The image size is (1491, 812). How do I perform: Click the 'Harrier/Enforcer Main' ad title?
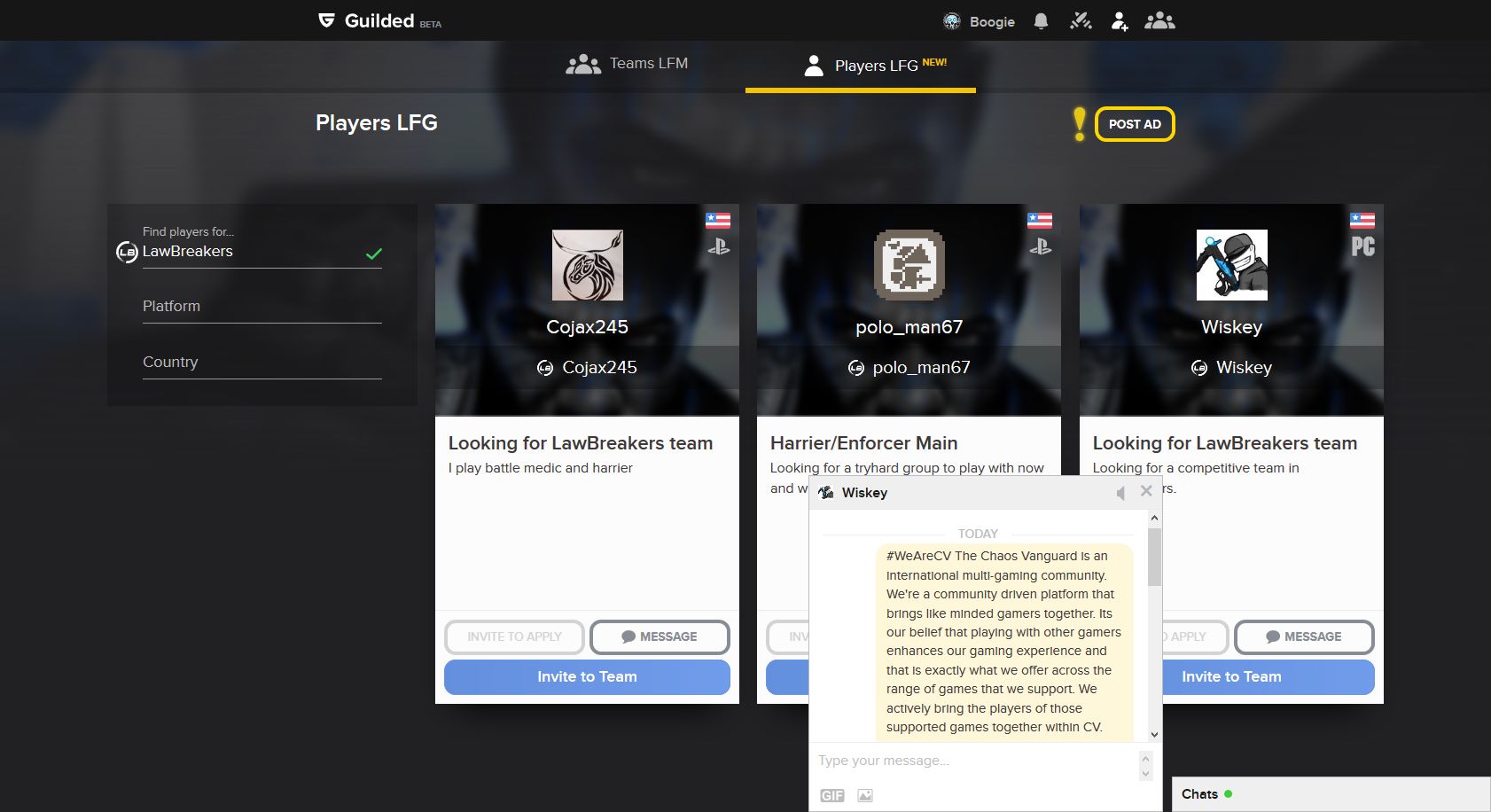(x=864, y=443)
